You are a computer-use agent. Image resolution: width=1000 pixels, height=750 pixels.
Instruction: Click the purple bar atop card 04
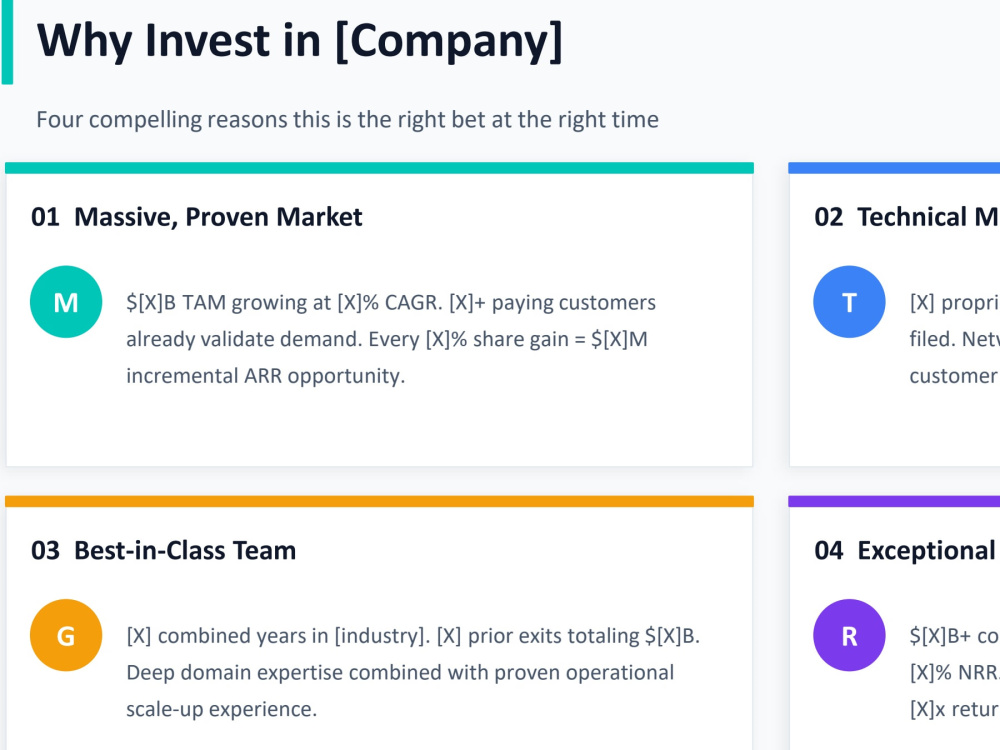pyautogui.click(x=894, y=502)
